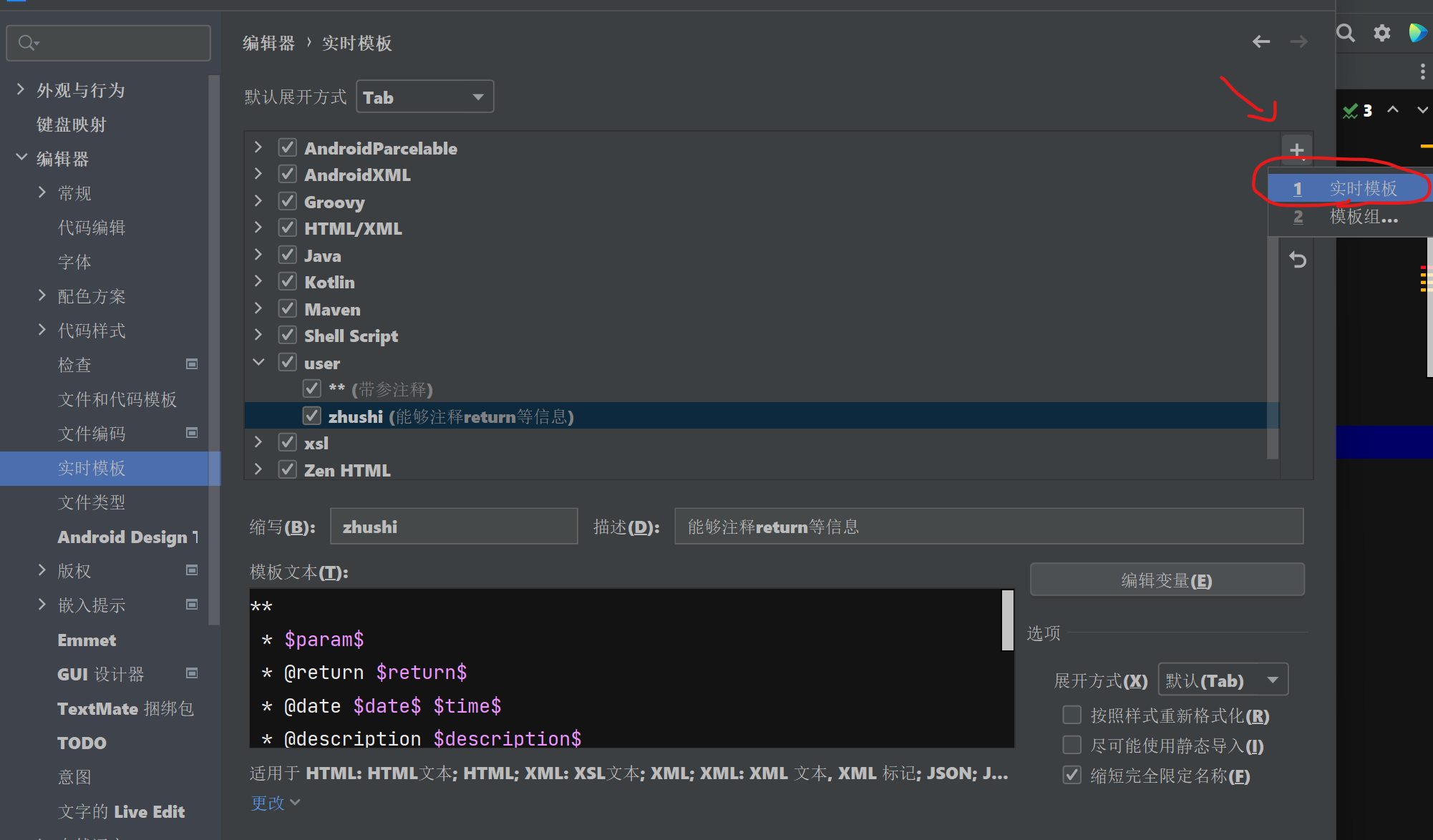Enable 按照样式重新格式化 checkbox

point(1072,715)
